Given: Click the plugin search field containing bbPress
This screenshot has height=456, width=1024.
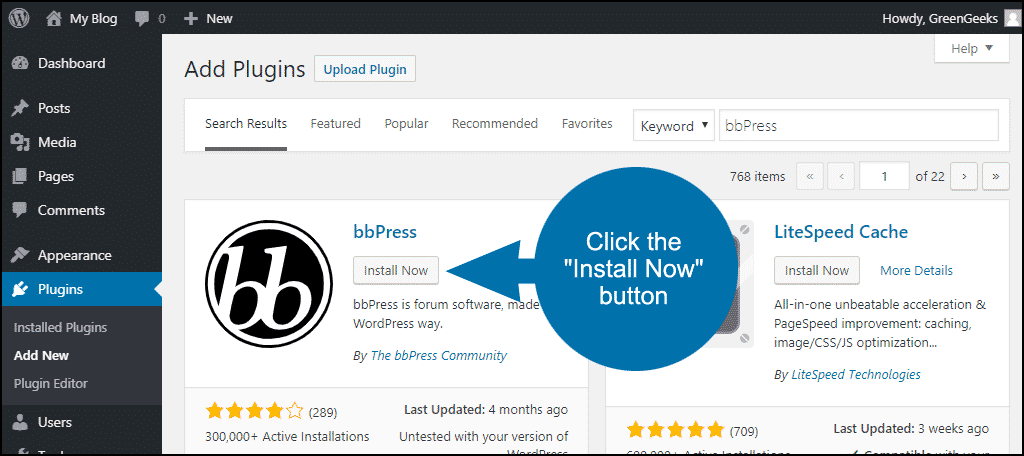Looking at the screenshot, I should click(859, 125).
